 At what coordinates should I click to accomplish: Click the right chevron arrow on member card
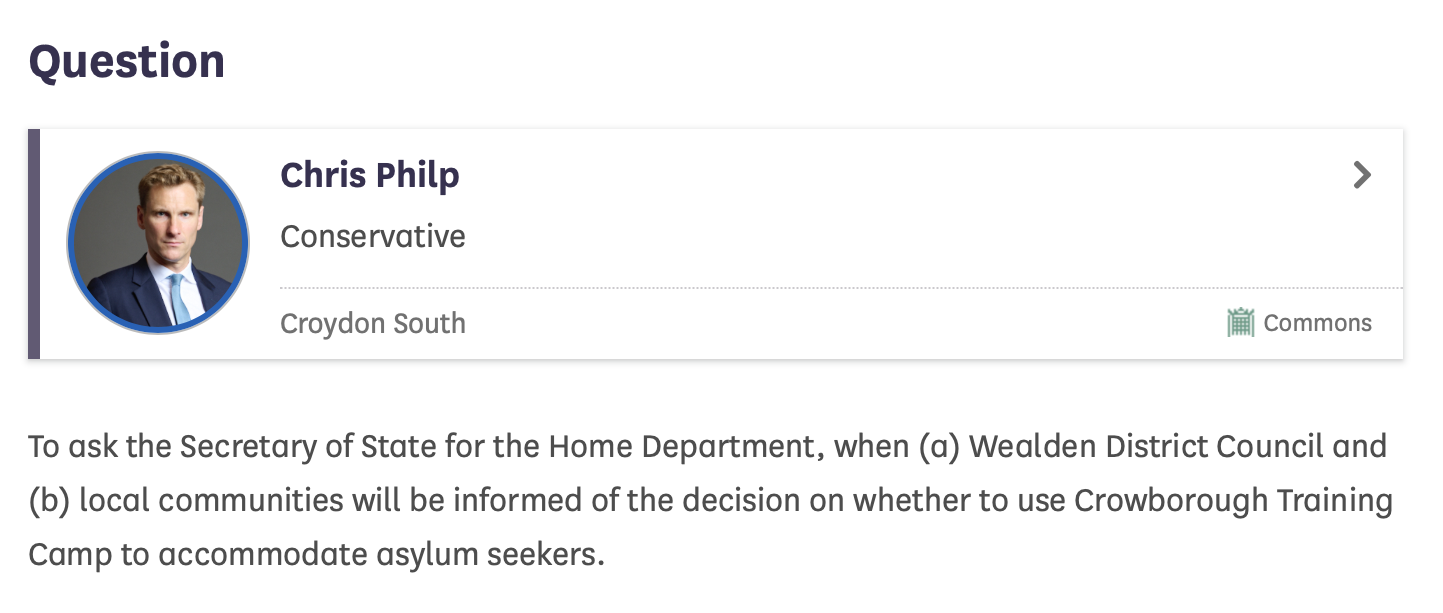pyautogui.click(x=1361, y=176)
